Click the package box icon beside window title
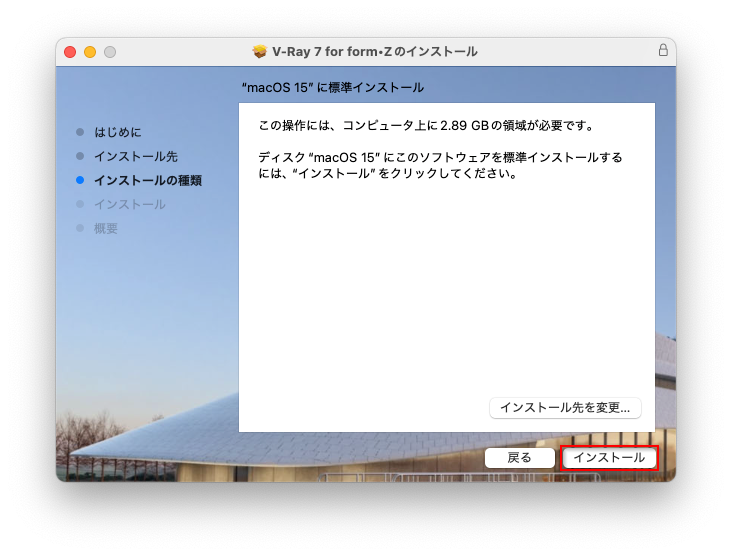Screen dimensions: 732x556 click(x=260, y=51)
